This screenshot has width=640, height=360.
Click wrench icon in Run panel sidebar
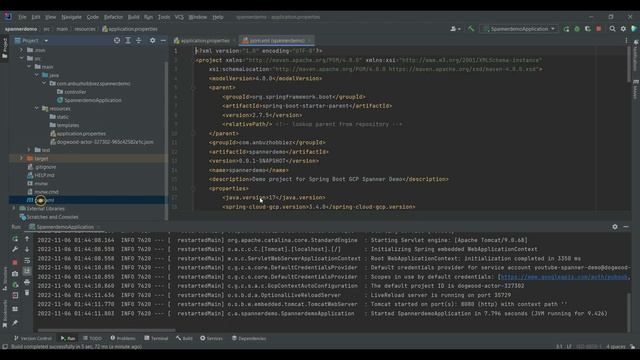point(15,249)
